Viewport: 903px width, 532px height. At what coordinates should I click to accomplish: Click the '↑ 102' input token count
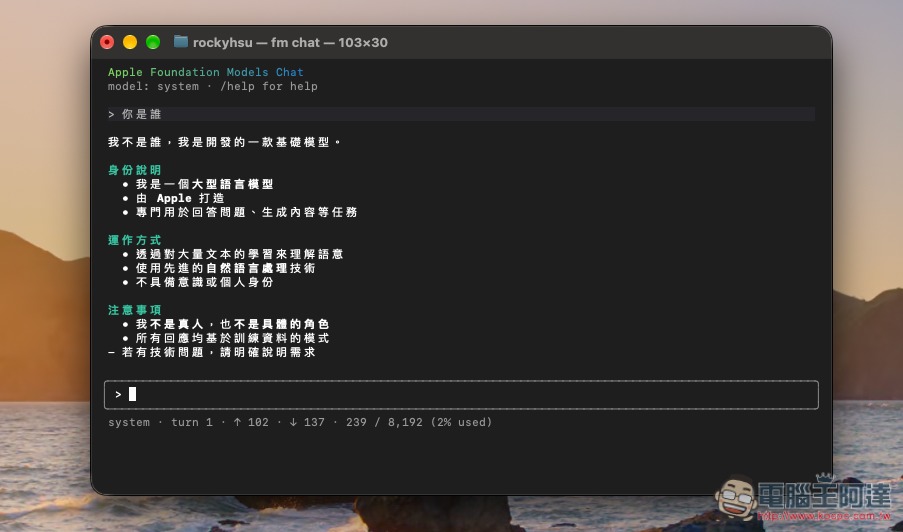251,423
